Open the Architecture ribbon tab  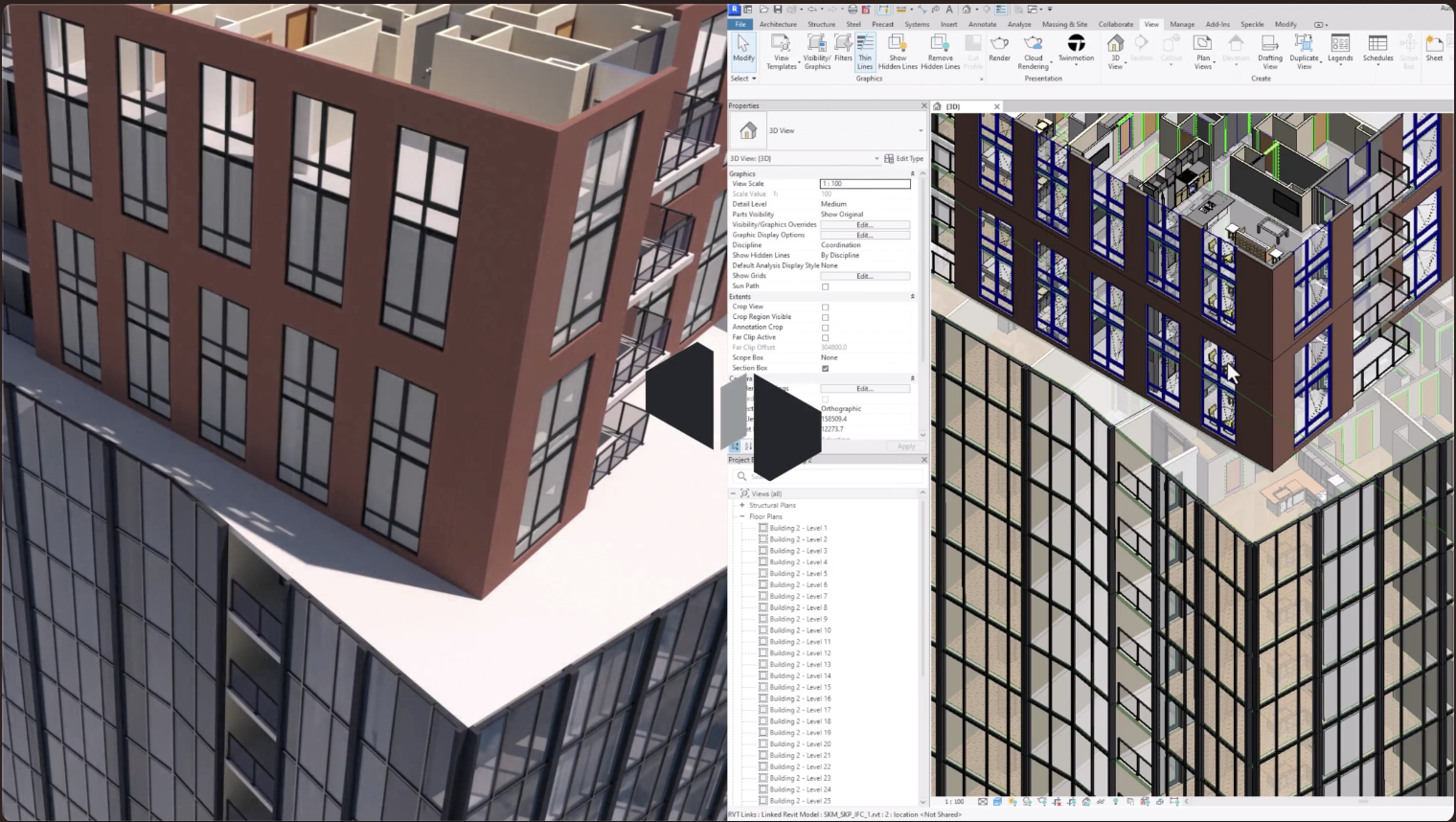777,25
